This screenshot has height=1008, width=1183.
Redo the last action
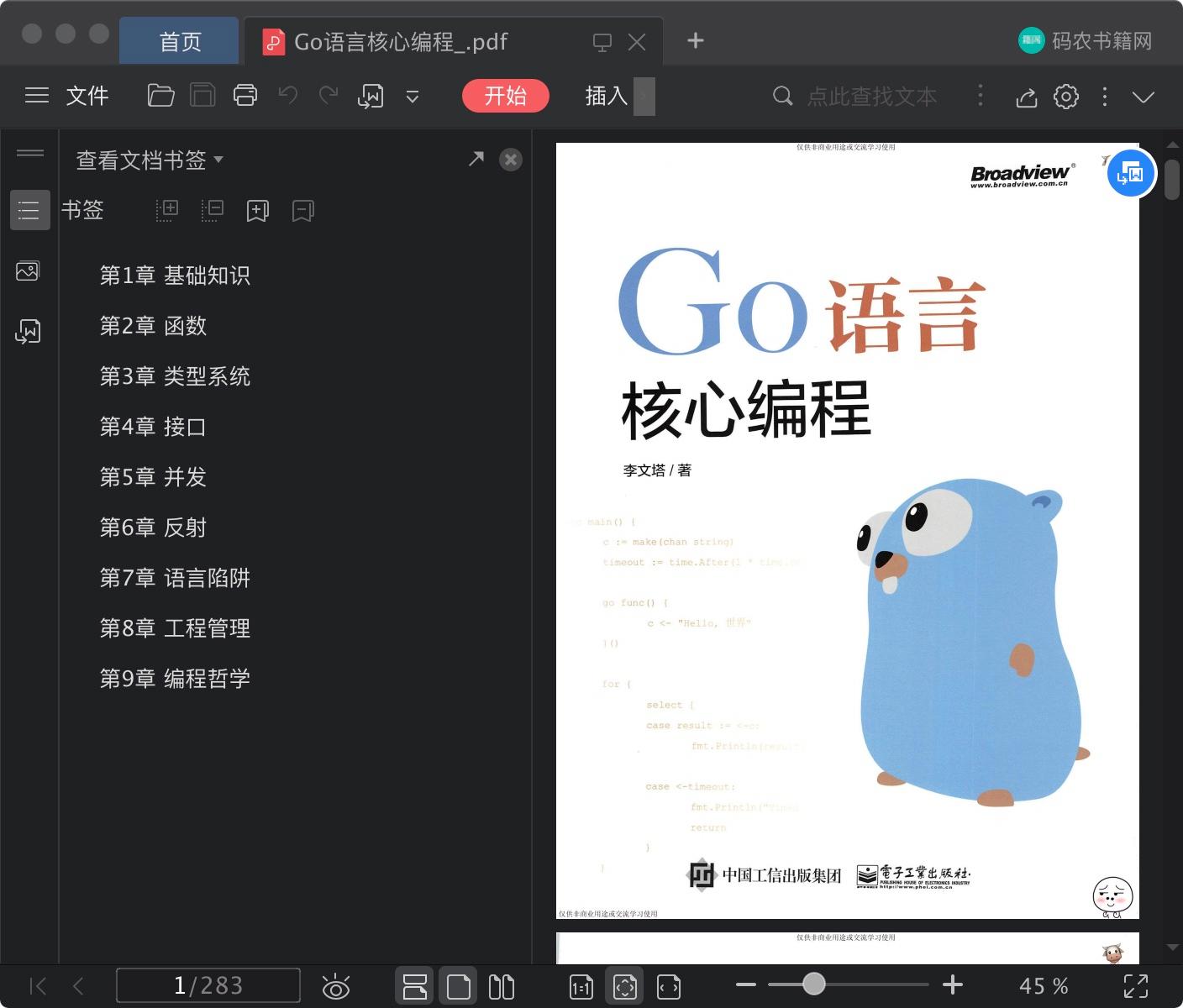click(x=329, y=96)
